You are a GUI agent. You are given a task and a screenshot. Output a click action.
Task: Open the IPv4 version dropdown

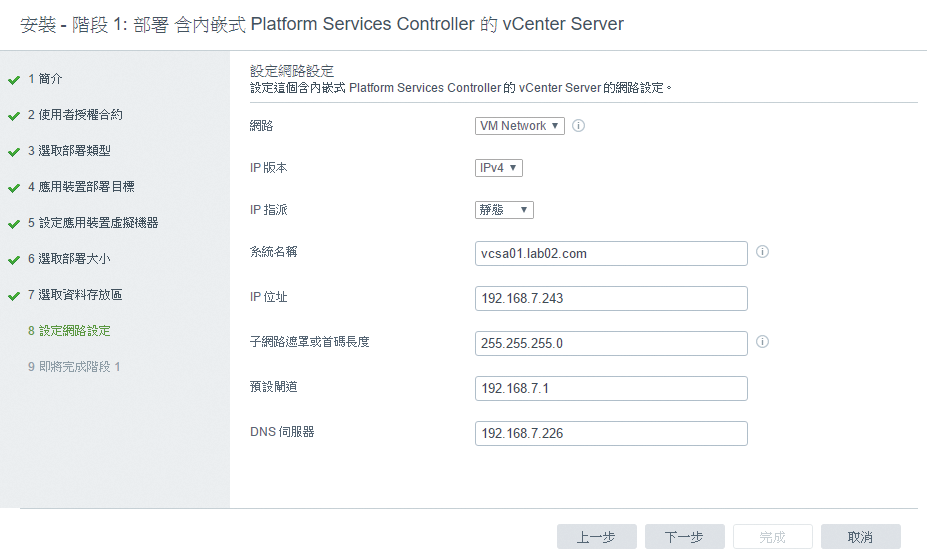tap(498, 168)
